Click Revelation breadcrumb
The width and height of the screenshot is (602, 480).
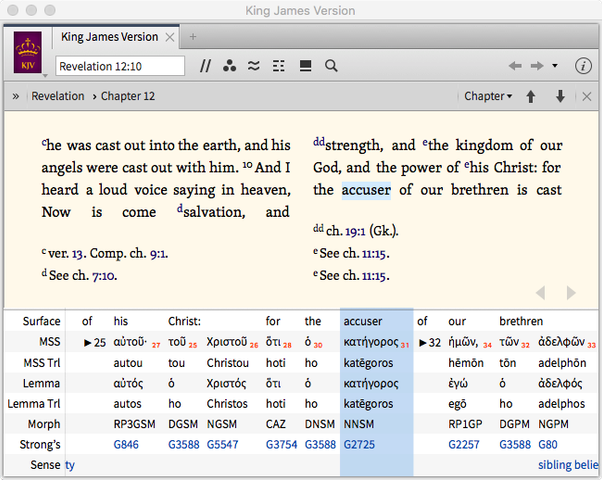58,96
